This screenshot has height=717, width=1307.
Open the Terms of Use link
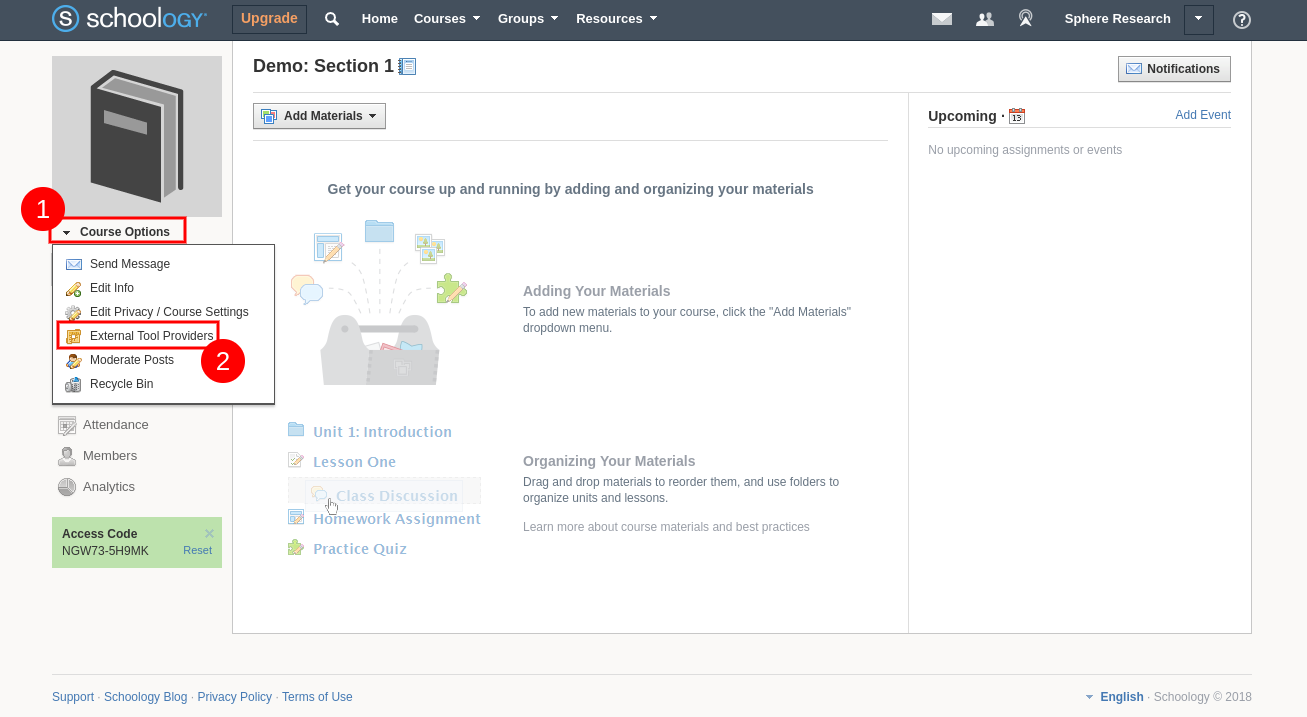pyautogui.click(x=317, y=697)
